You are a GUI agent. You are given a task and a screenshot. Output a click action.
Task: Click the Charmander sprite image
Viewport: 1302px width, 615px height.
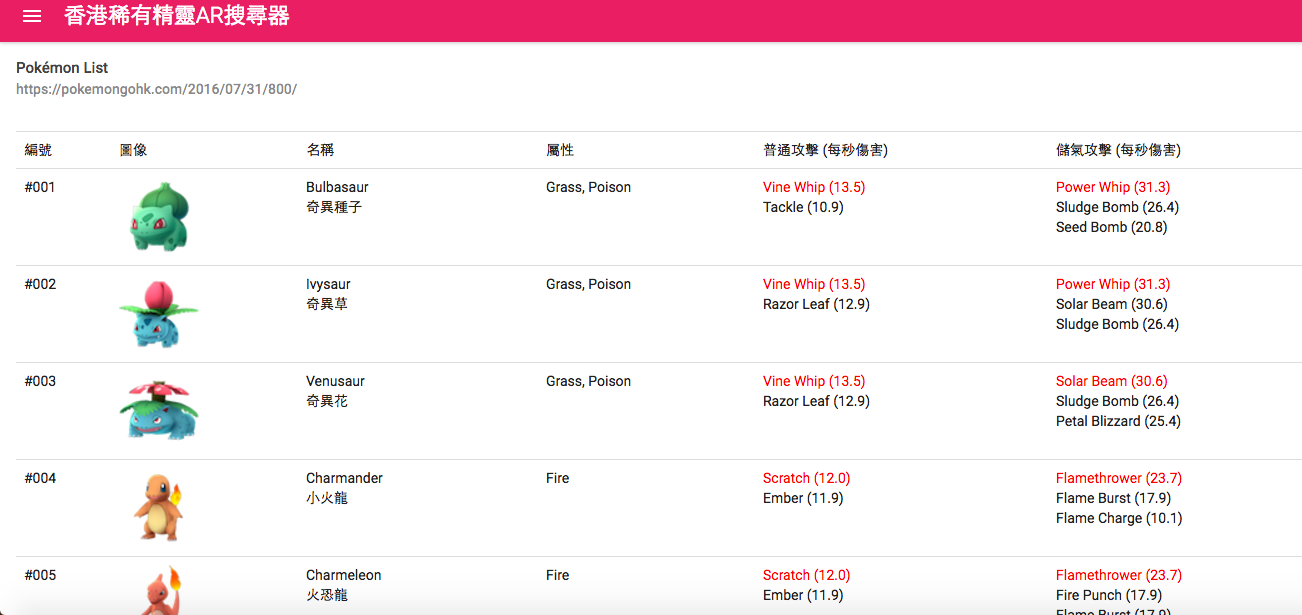tap(159, 507)
